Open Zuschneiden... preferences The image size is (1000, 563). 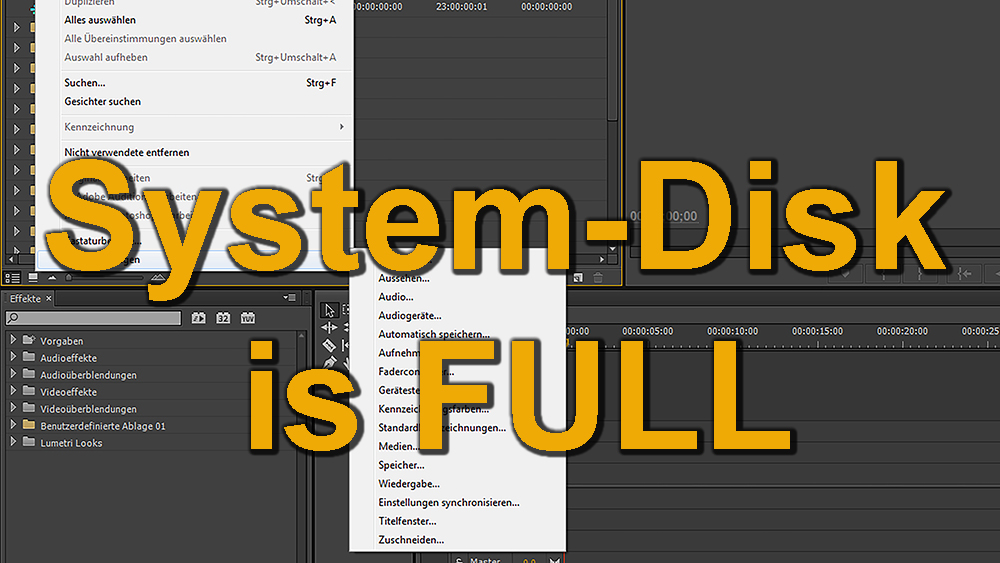pos(411,540)
